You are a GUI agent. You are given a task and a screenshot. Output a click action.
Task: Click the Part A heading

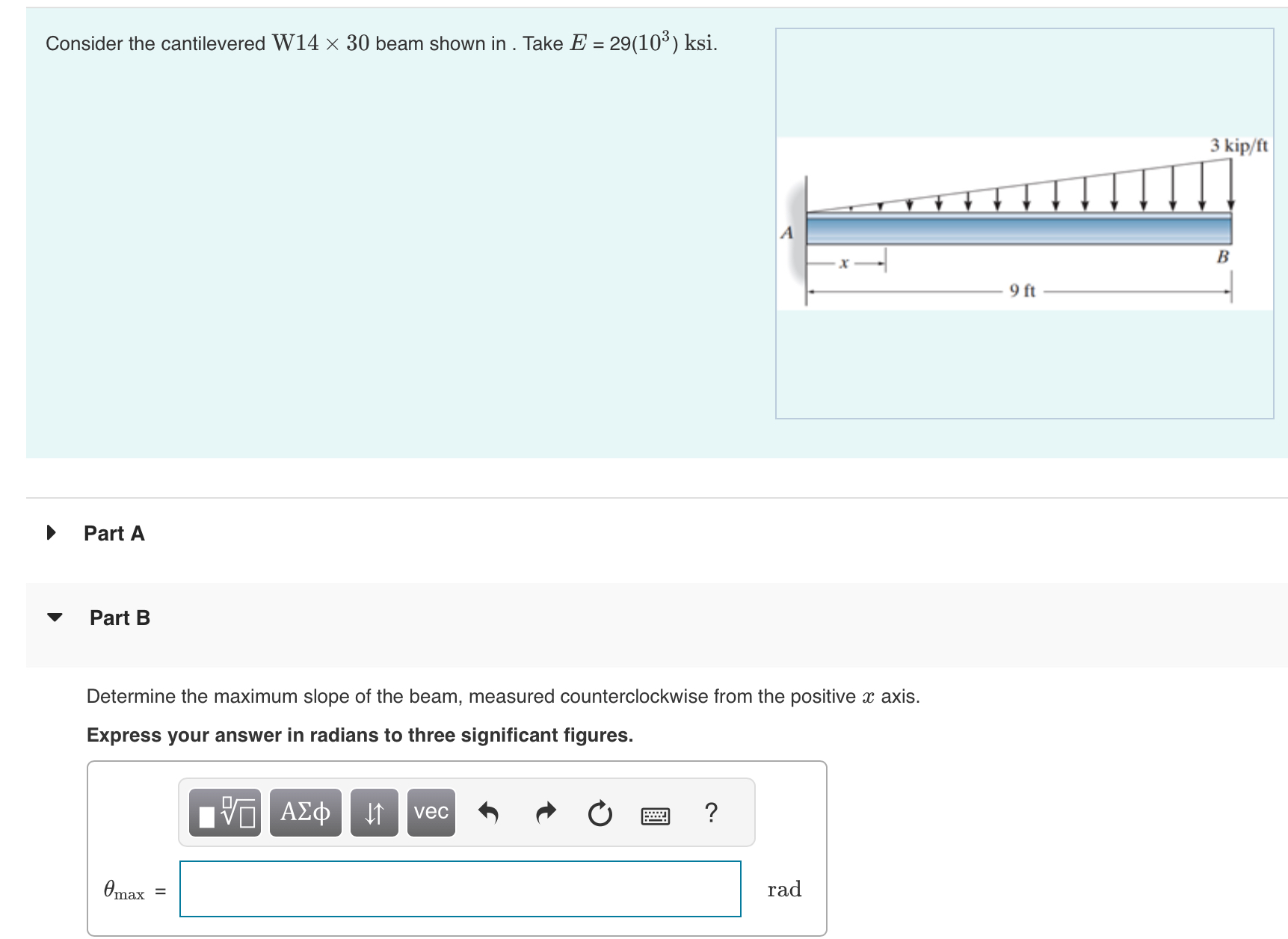[114, 532]
